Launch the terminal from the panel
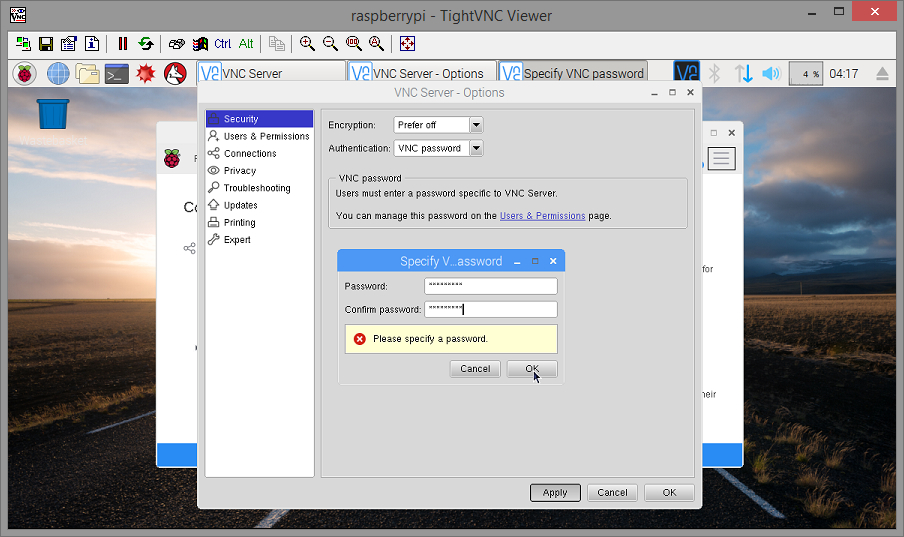 click(116, 74)
